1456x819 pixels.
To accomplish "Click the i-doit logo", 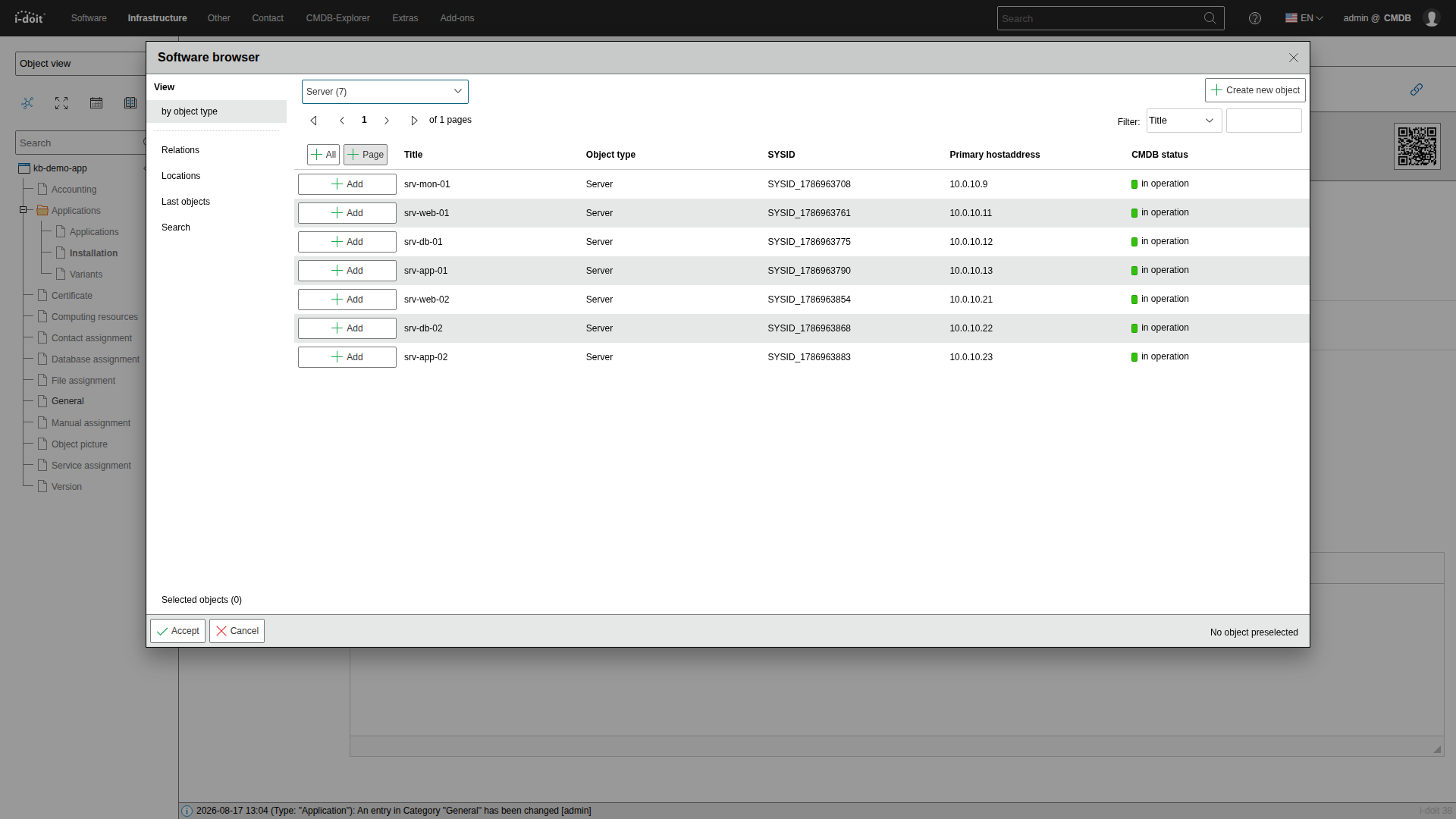I will 30,17.
